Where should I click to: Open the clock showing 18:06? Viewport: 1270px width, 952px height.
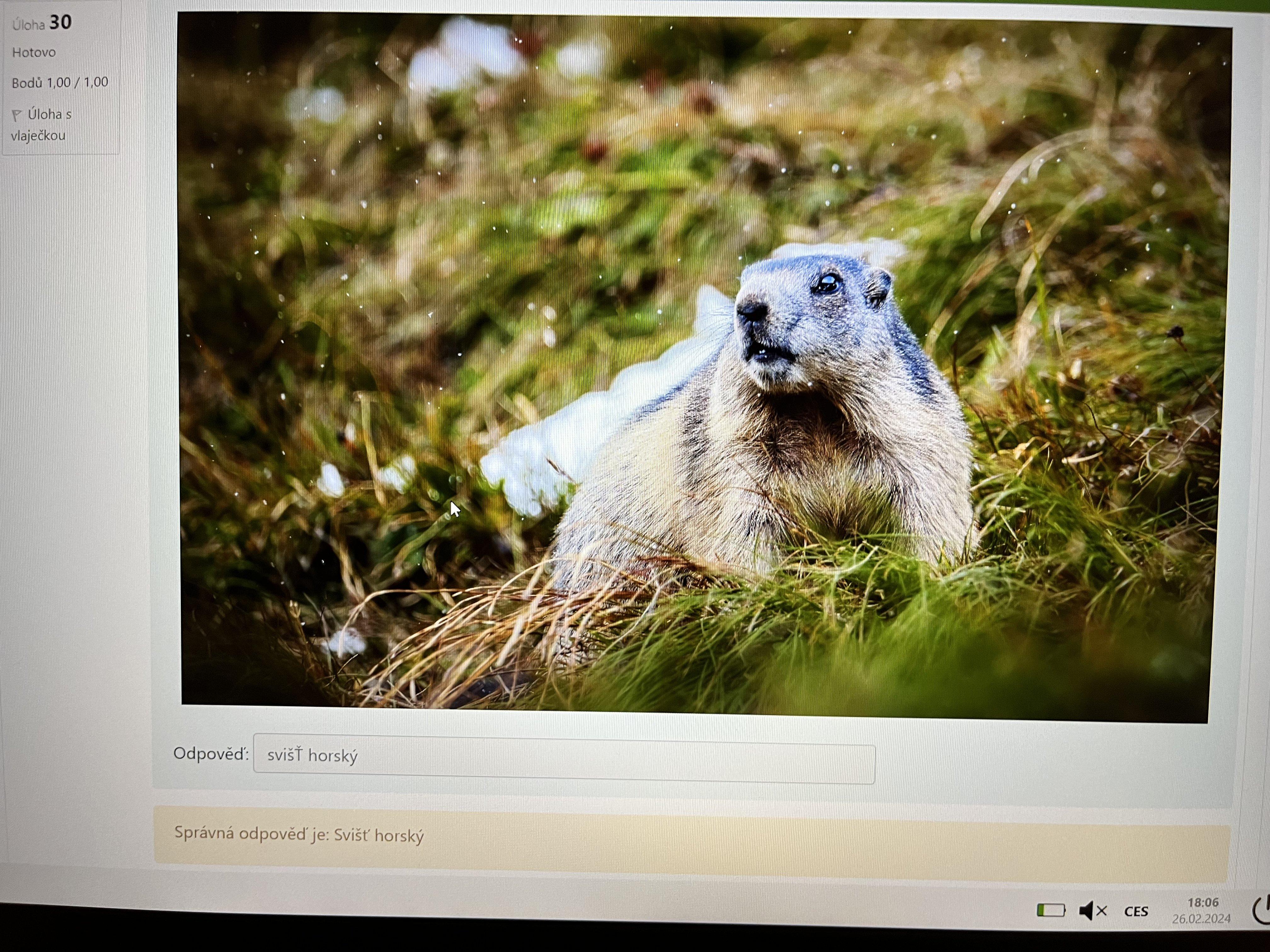1203,903
